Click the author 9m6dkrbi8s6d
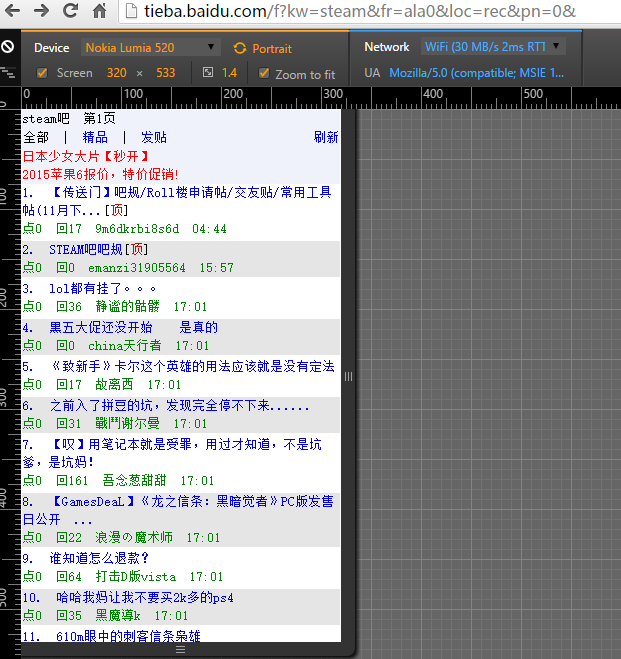The width and height of the screenshot is (621, 659). pyautogui.click(x=137, y=229)
